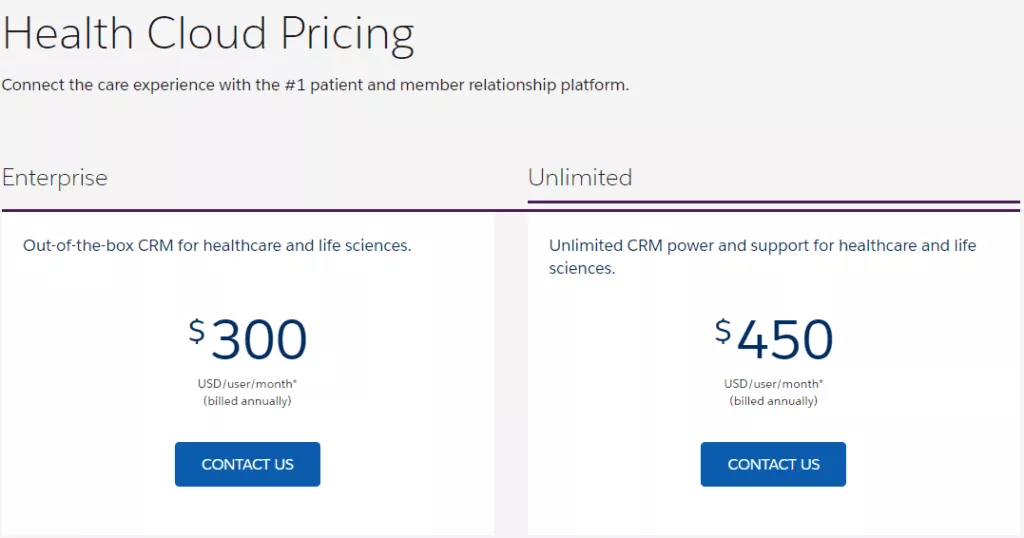The image size is (1024, 538).
Task: Click '(billed annually)' note in Unlimited card
Action: click(774, 401)
